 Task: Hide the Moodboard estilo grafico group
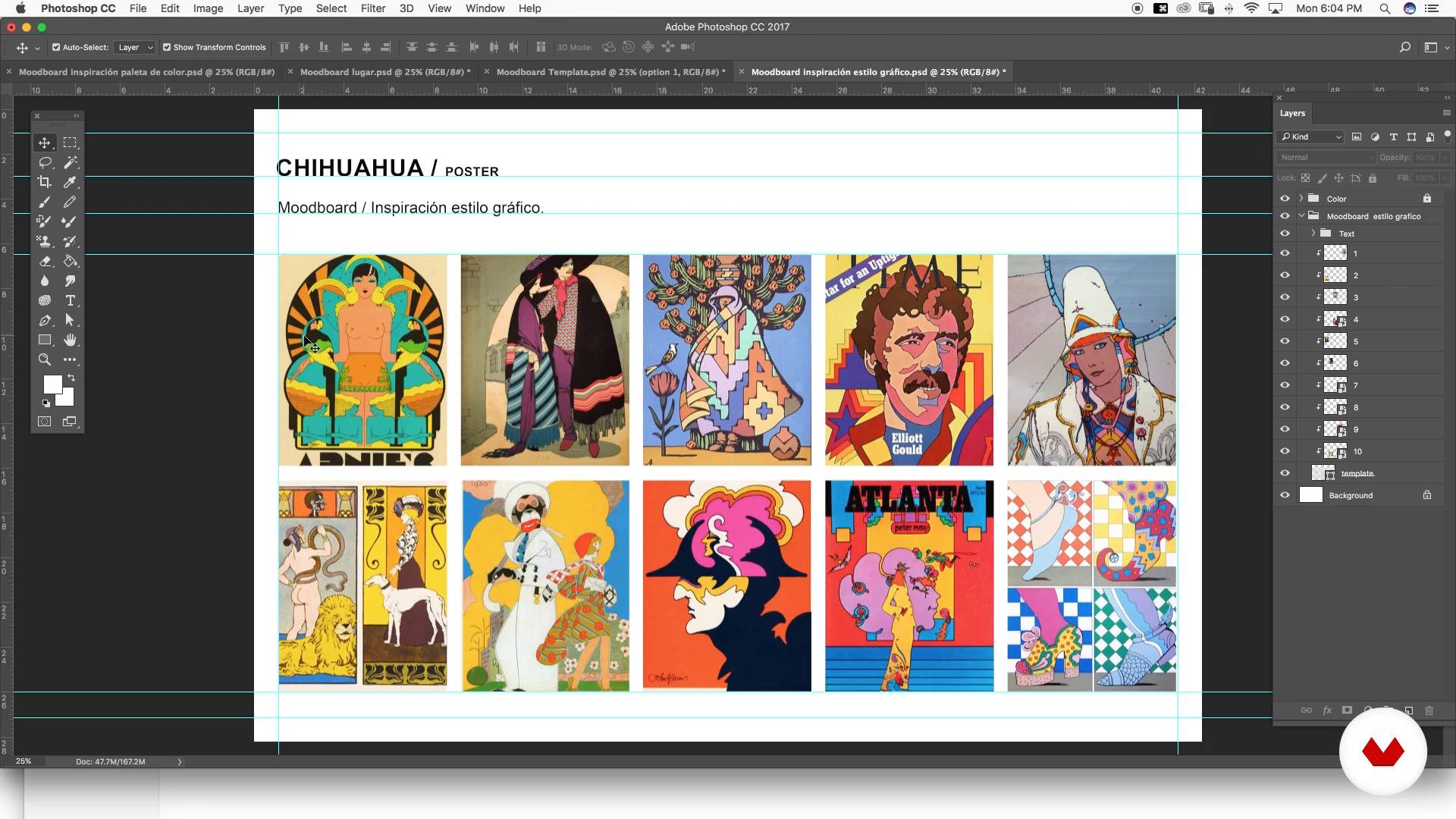(1285, 216)
